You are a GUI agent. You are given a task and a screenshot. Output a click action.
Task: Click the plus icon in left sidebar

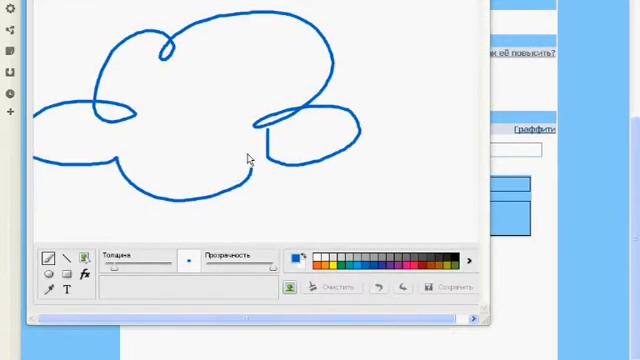point(10,111)
